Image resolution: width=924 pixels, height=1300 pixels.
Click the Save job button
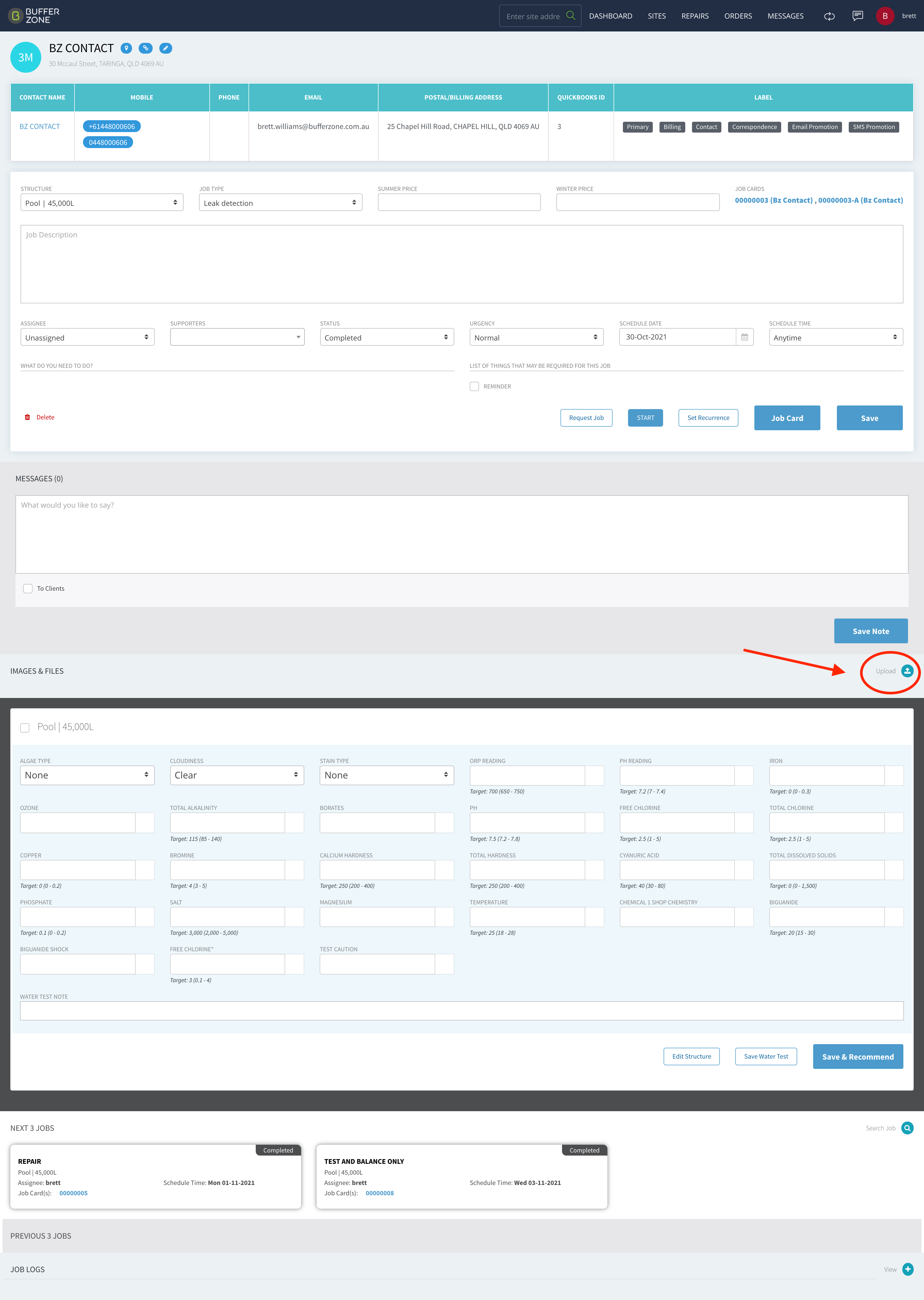click(869, 418)
